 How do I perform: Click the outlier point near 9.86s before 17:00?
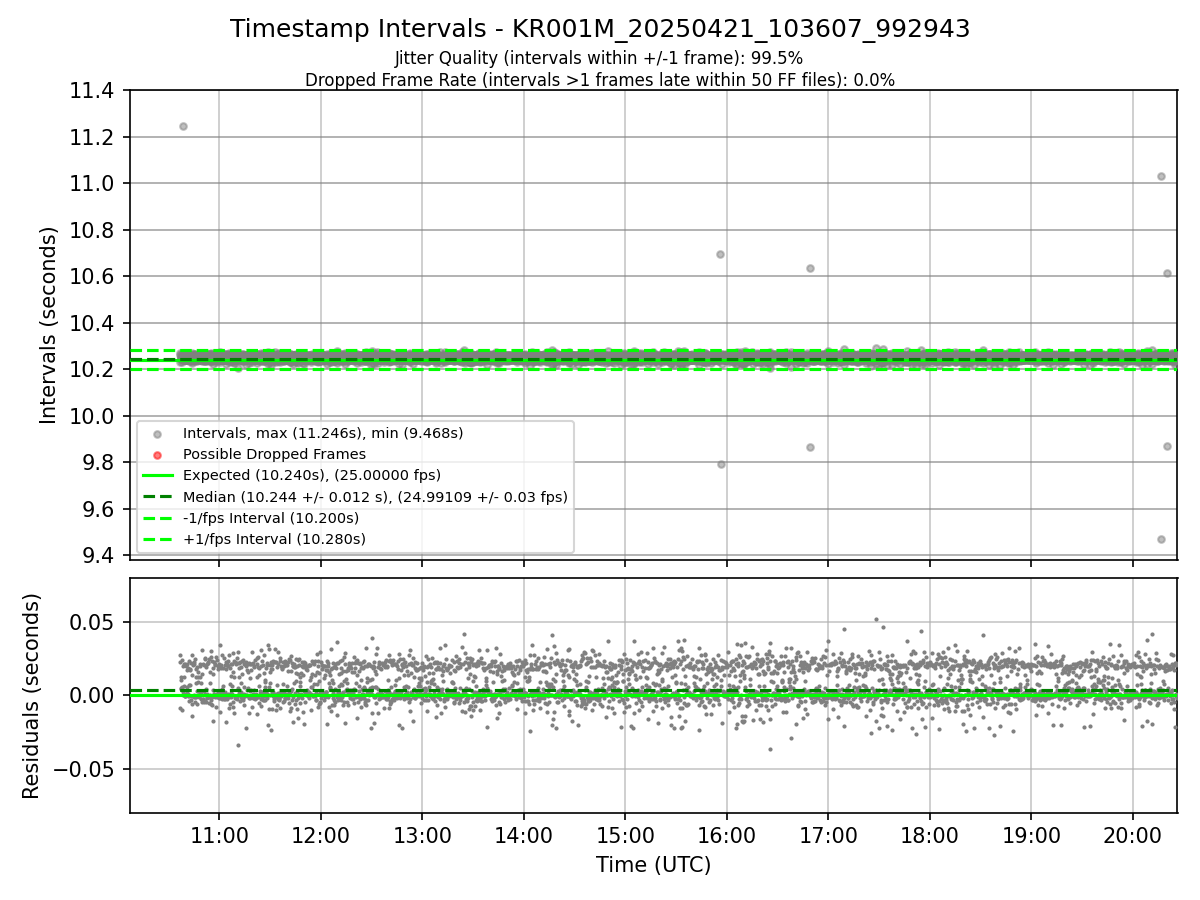[x=810, y=447]
